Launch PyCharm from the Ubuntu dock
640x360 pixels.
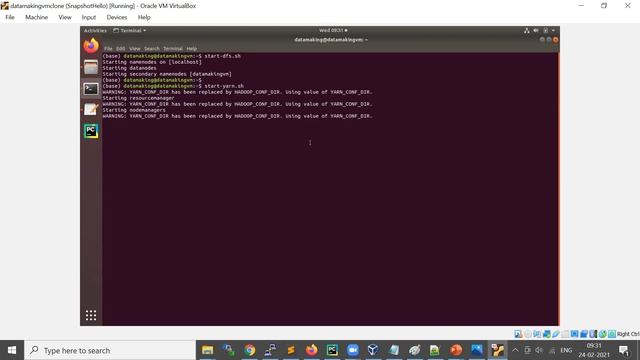click(x=91, y=131)
